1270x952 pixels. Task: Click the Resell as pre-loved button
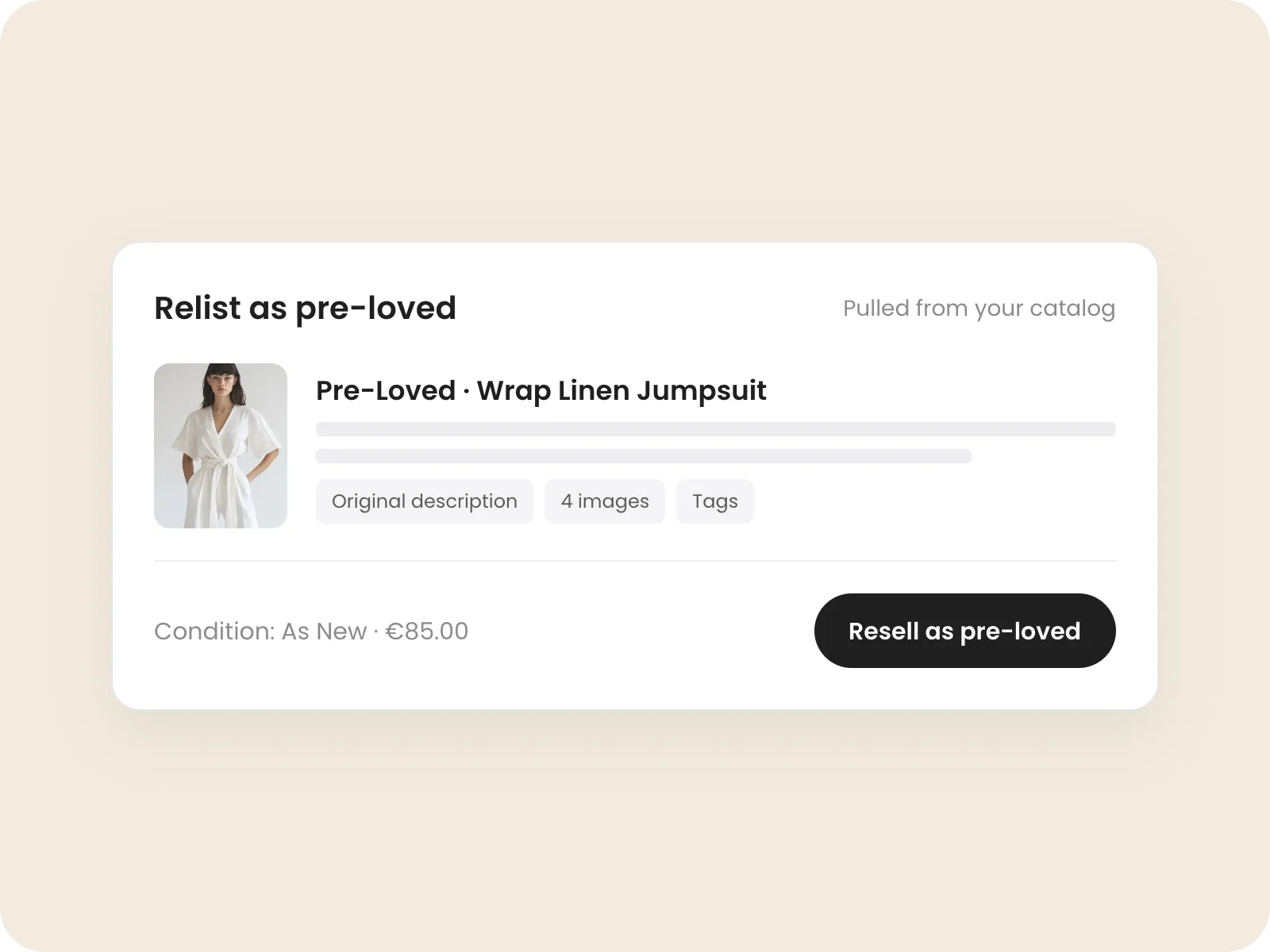tap(964, 631)
